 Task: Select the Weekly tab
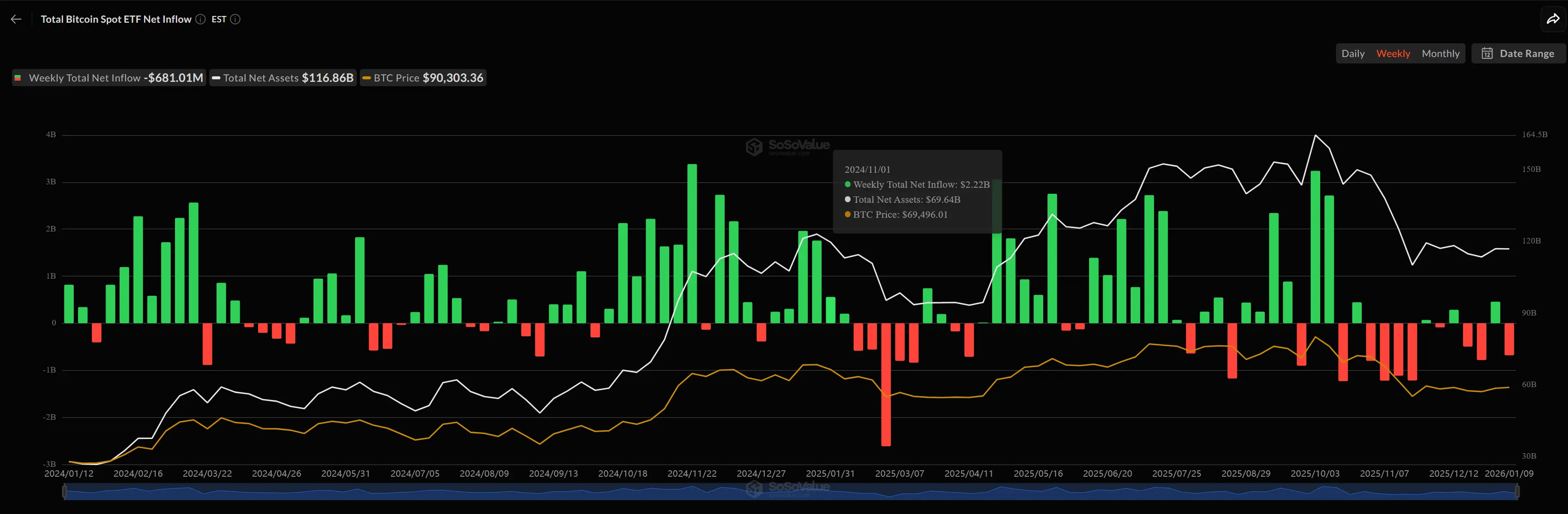pyautogui.click(x=1394, y=54)
